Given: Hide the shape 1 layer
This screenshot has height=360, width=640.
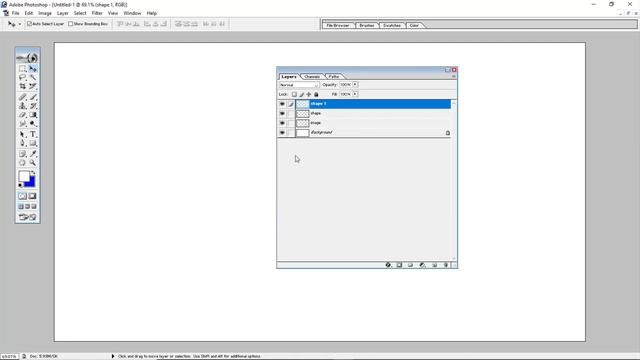Looking at the screenshot, I should pyautogui.click(x=282, y=104).
